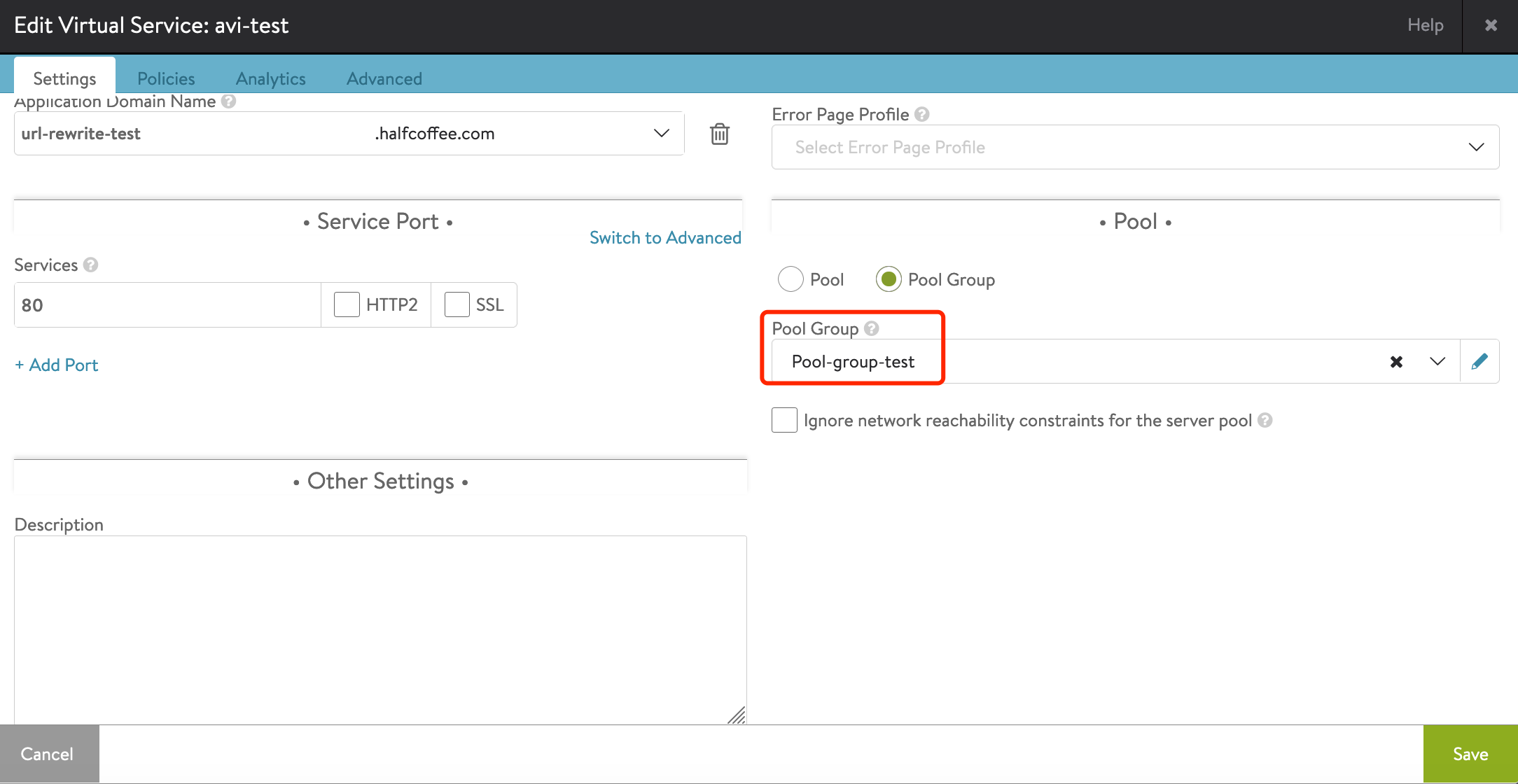Open the Advanced tab
1518x784 pixels.
pos(384,78)
